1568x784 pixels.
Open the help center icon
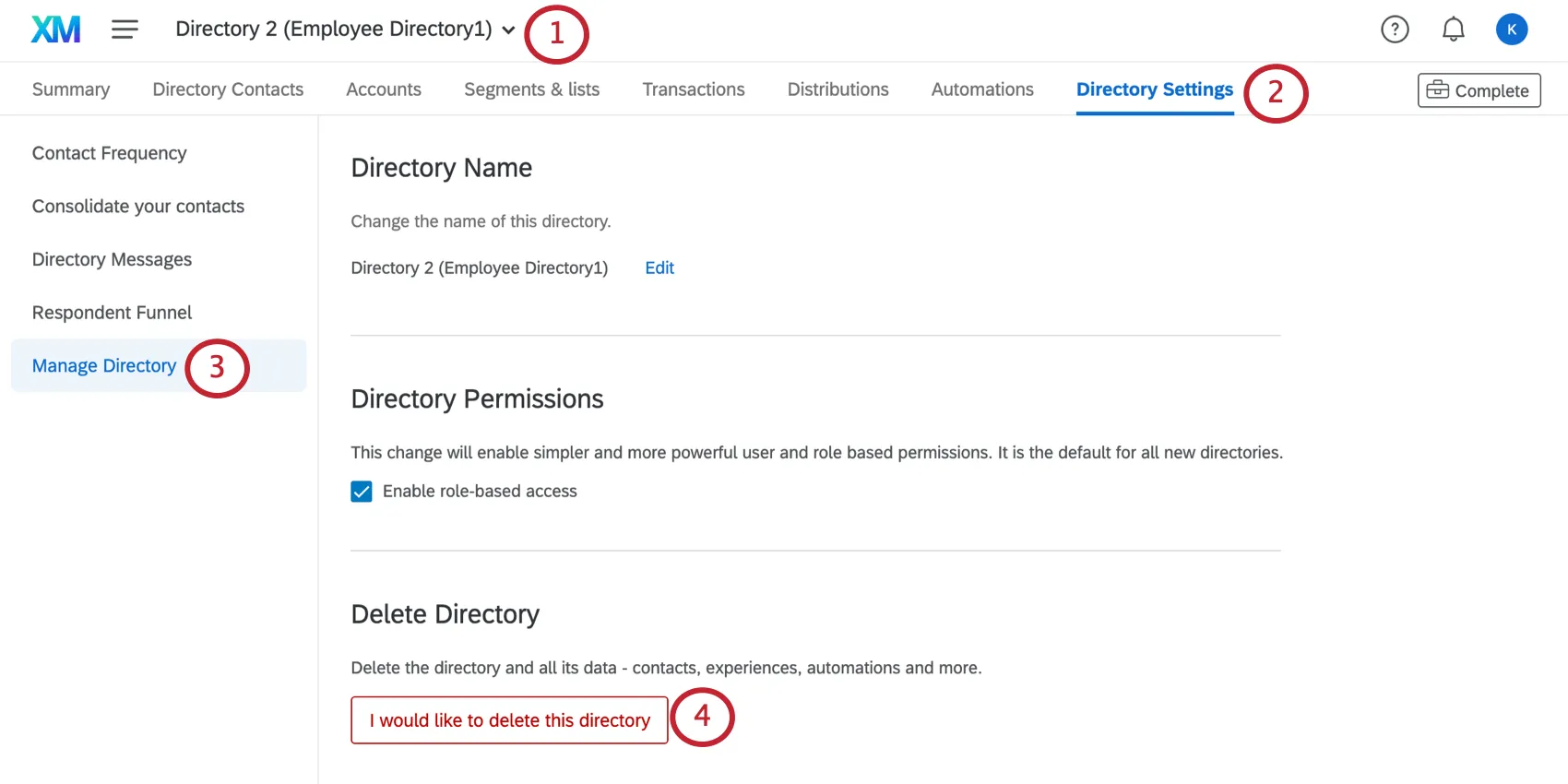pos(1394,29)
